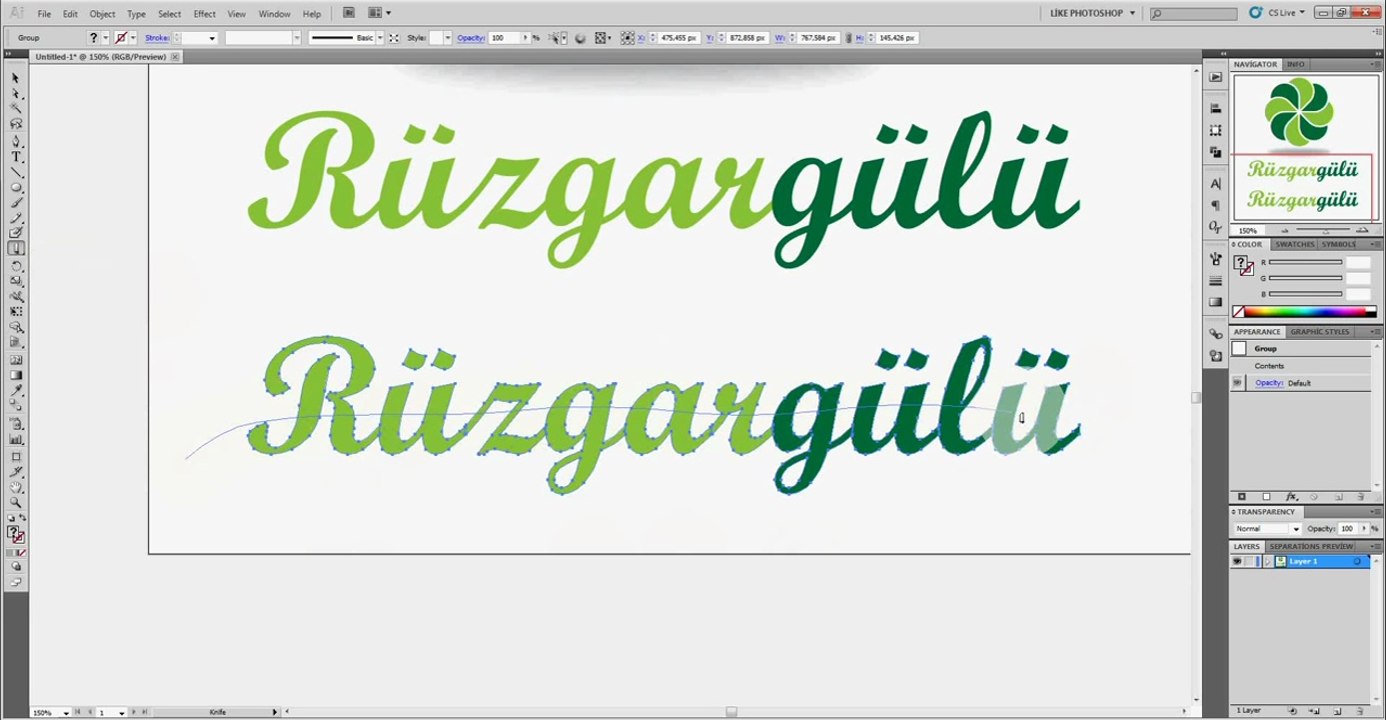This screenshot has width=1386, height=720.
Task: Click the search field in application bar
Action: point(1196,14)
